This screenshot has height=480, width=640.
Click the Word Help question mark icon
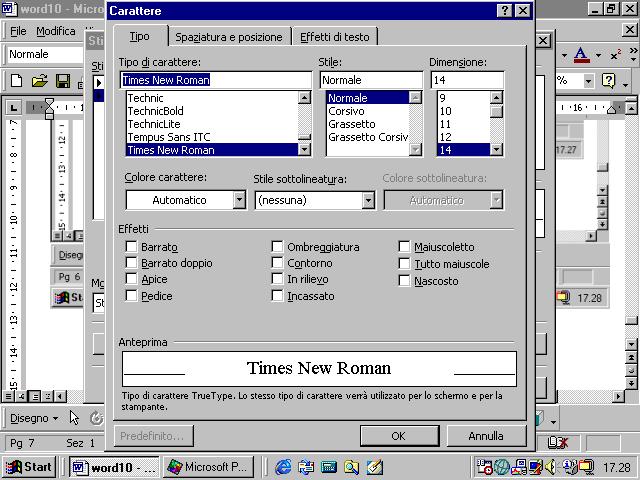608,81
